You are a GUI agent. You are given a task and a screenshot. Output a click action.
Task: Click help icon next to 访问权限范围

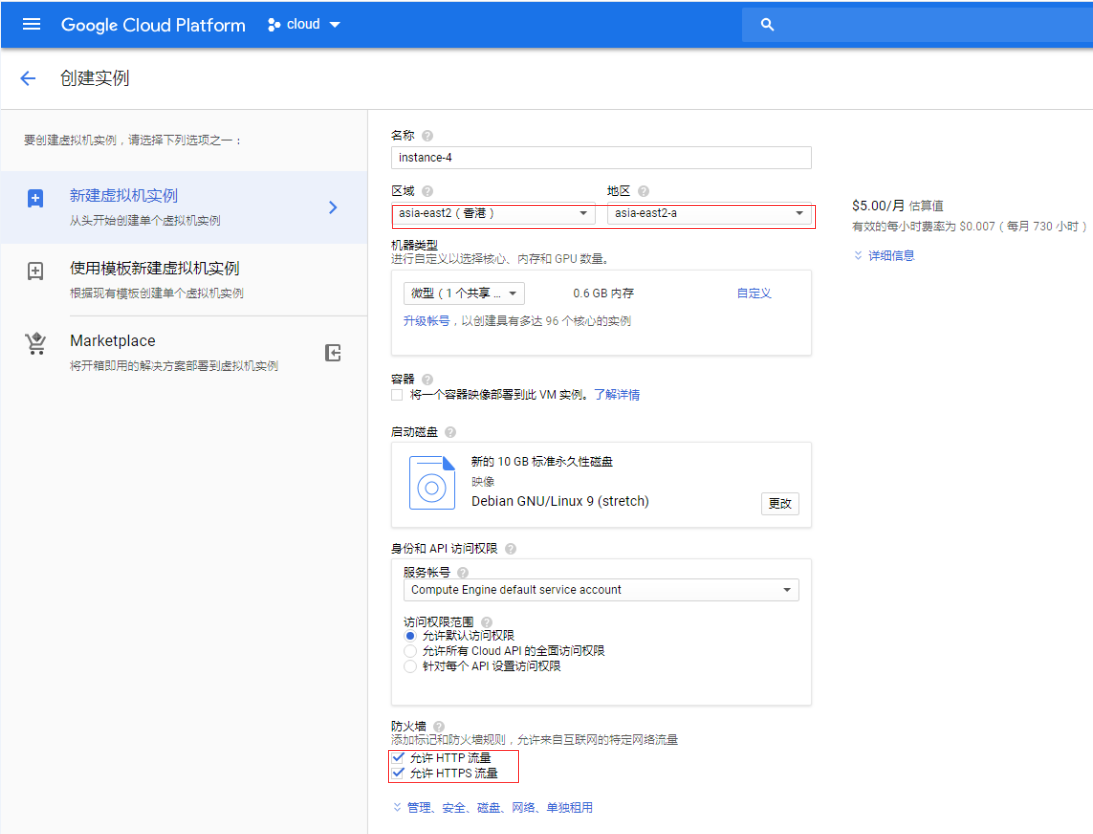click(x=487, y=622)
